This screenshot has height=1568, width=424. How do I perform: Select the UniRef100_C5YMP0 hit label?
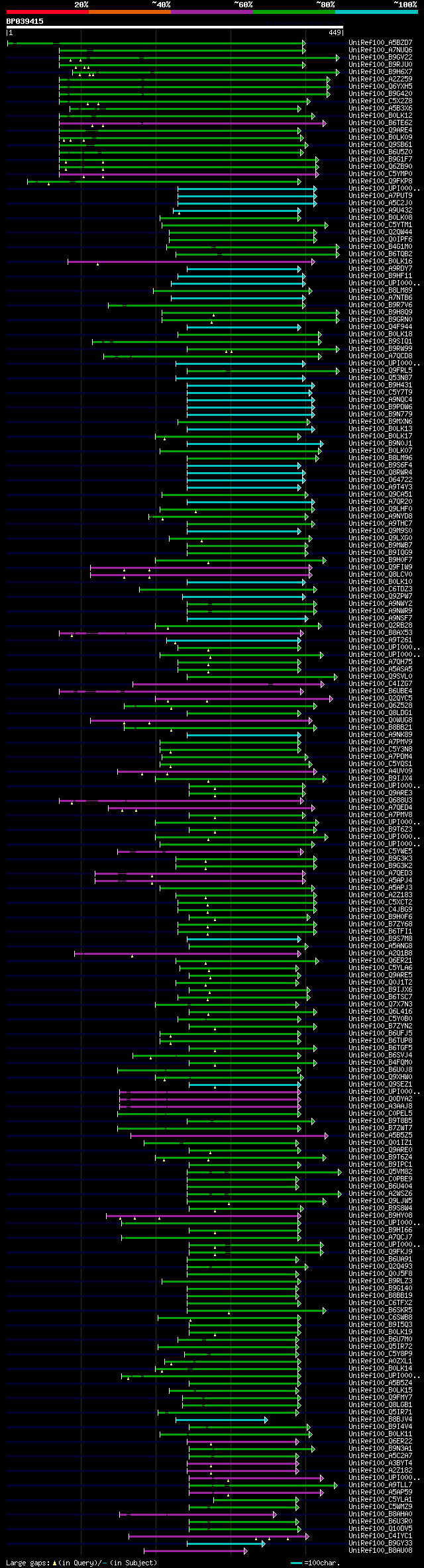(380, 173)
